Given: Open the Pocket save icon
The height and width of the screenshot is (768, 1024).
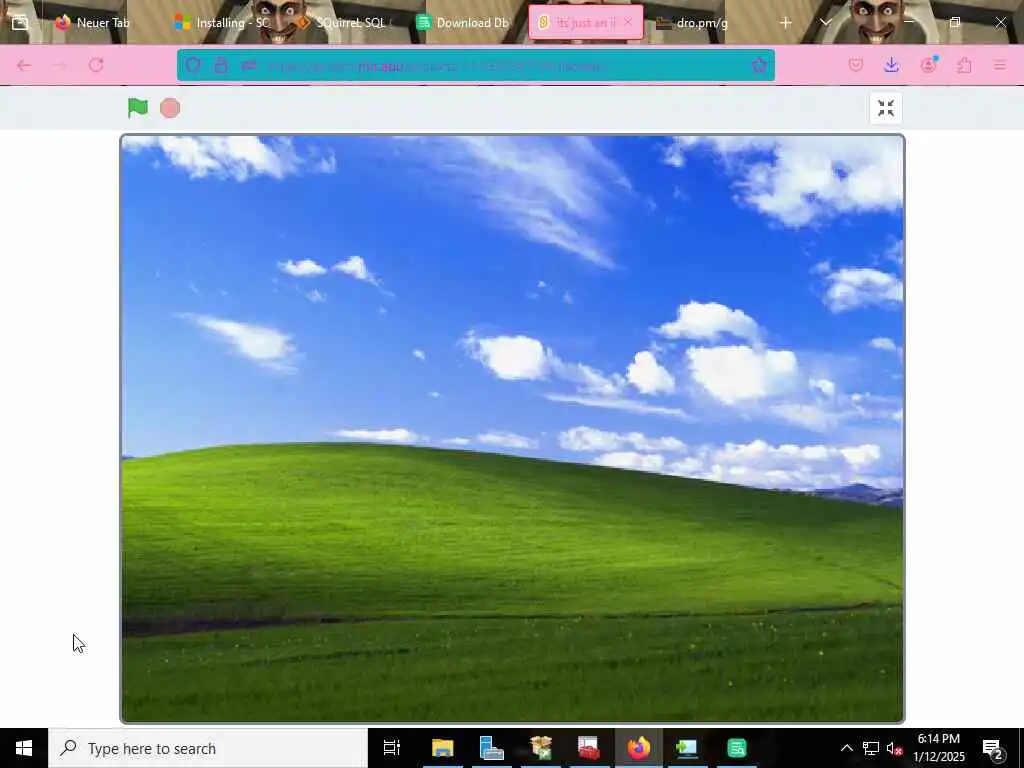Looking at the screenshot, I should pyautogui.click(x=856, y=65).
